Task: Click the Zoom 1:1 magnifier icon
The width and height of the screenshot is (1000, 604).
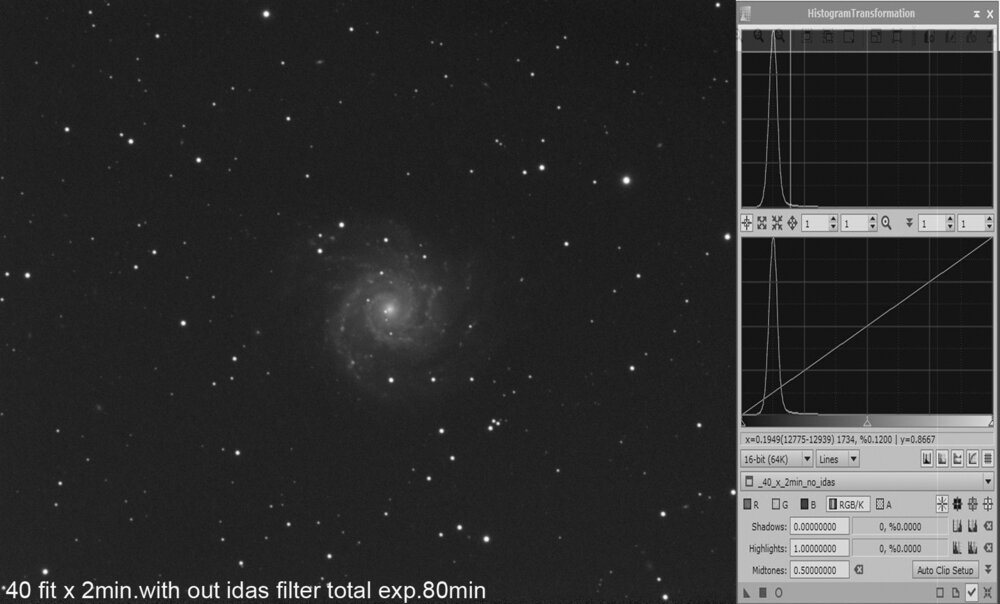Action: click(x=886, y=223)
